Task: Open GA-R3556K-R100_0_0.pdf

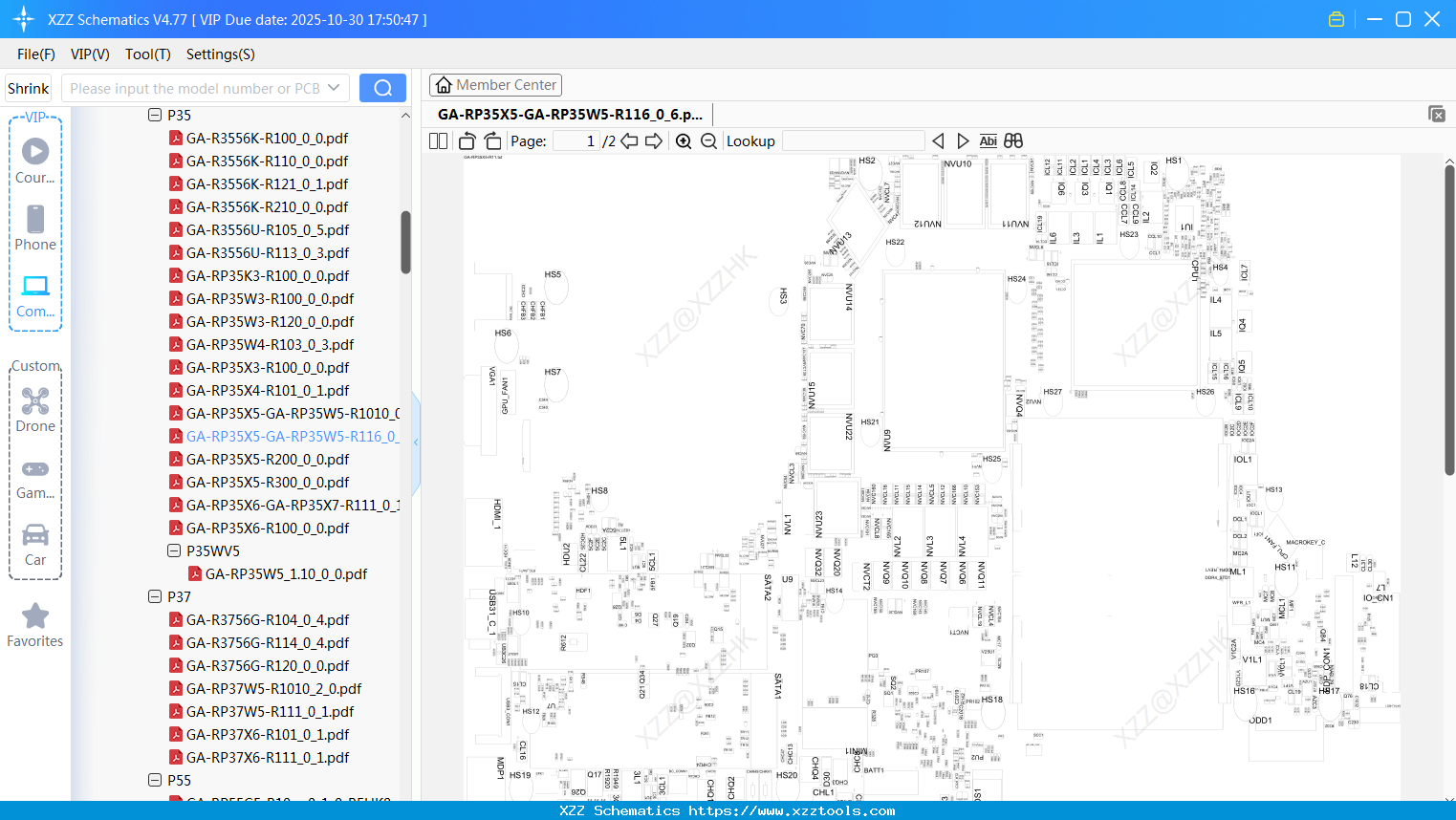Action: pos(267,138)
